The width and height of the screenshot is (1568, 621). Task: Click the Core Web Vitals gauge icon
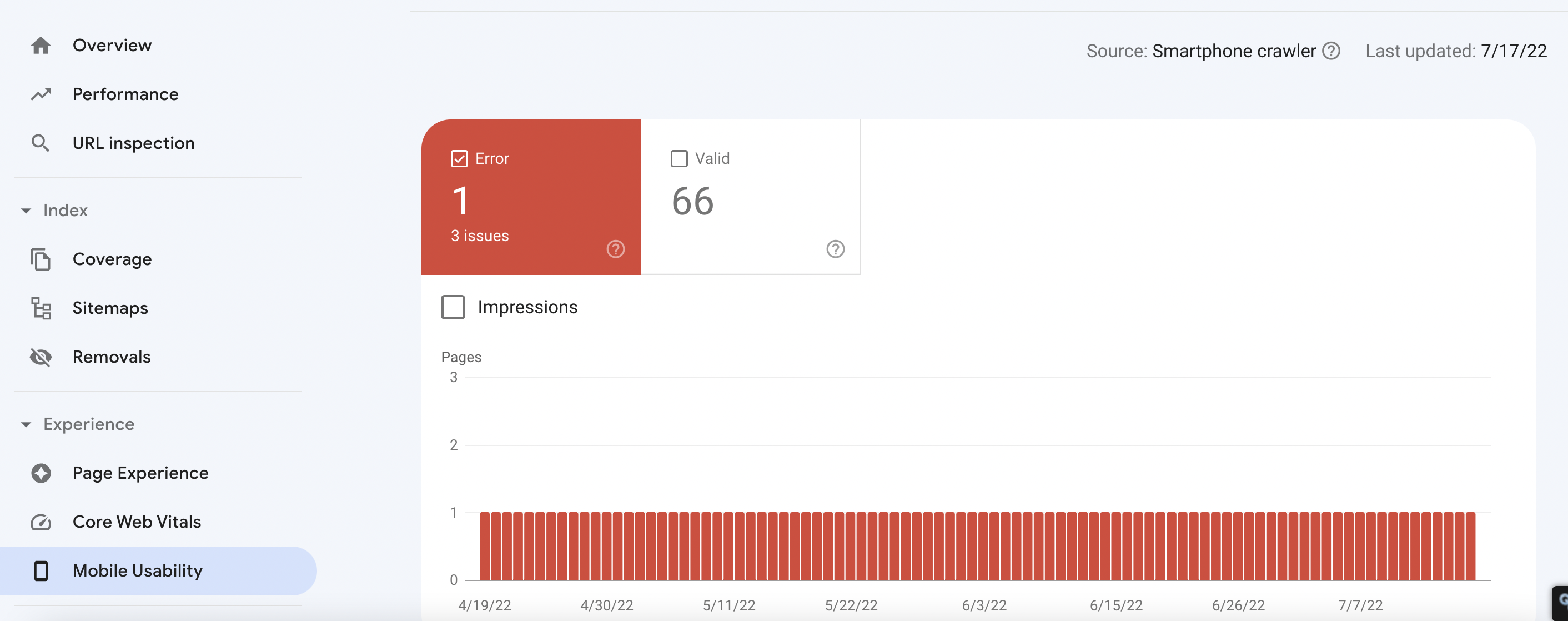[x=41, y=522]
